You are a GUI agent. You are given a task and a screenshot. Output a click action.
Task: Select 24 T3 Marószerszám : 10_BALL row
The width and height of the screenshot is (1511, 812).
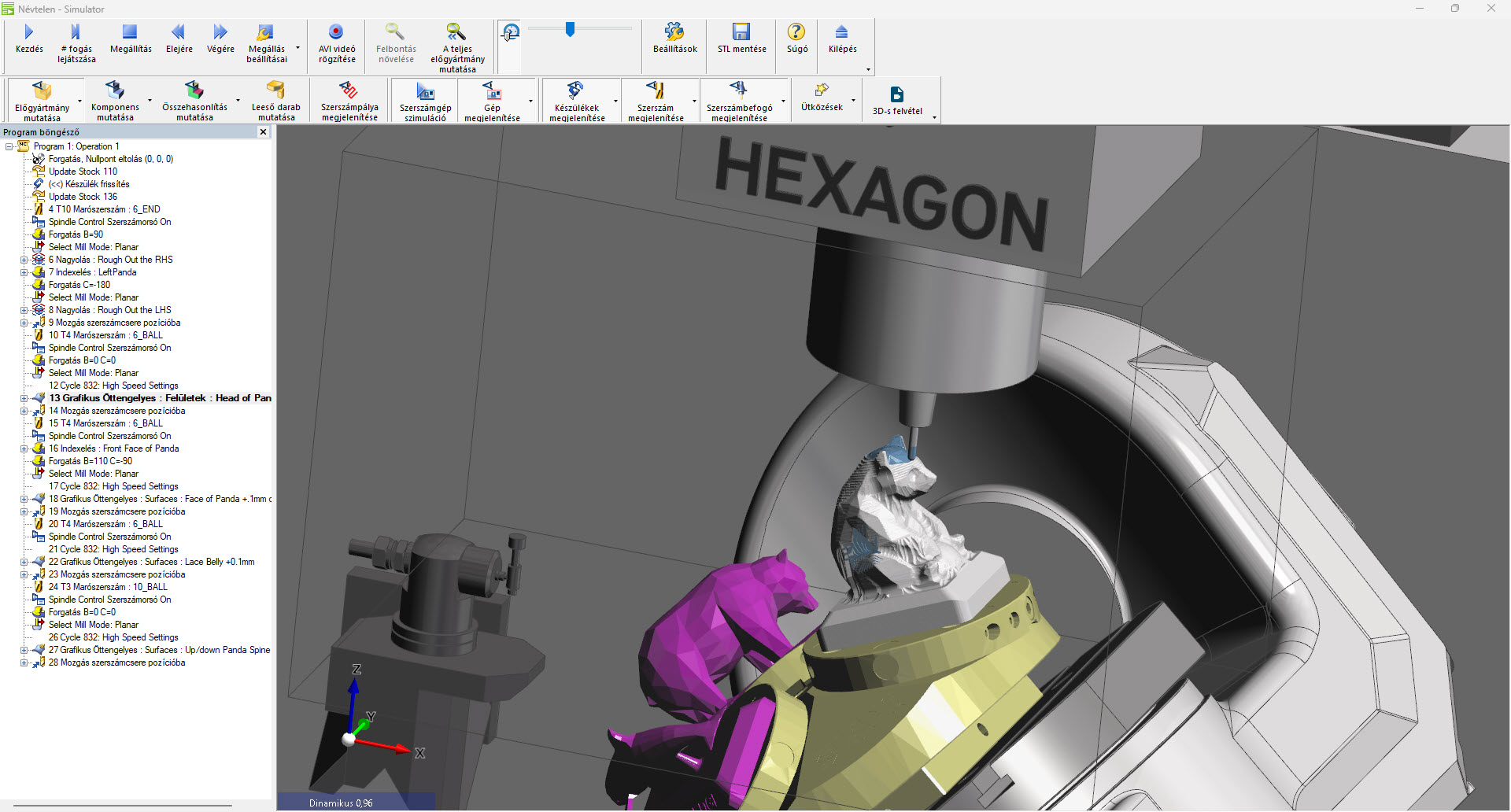tap(108, 587)
